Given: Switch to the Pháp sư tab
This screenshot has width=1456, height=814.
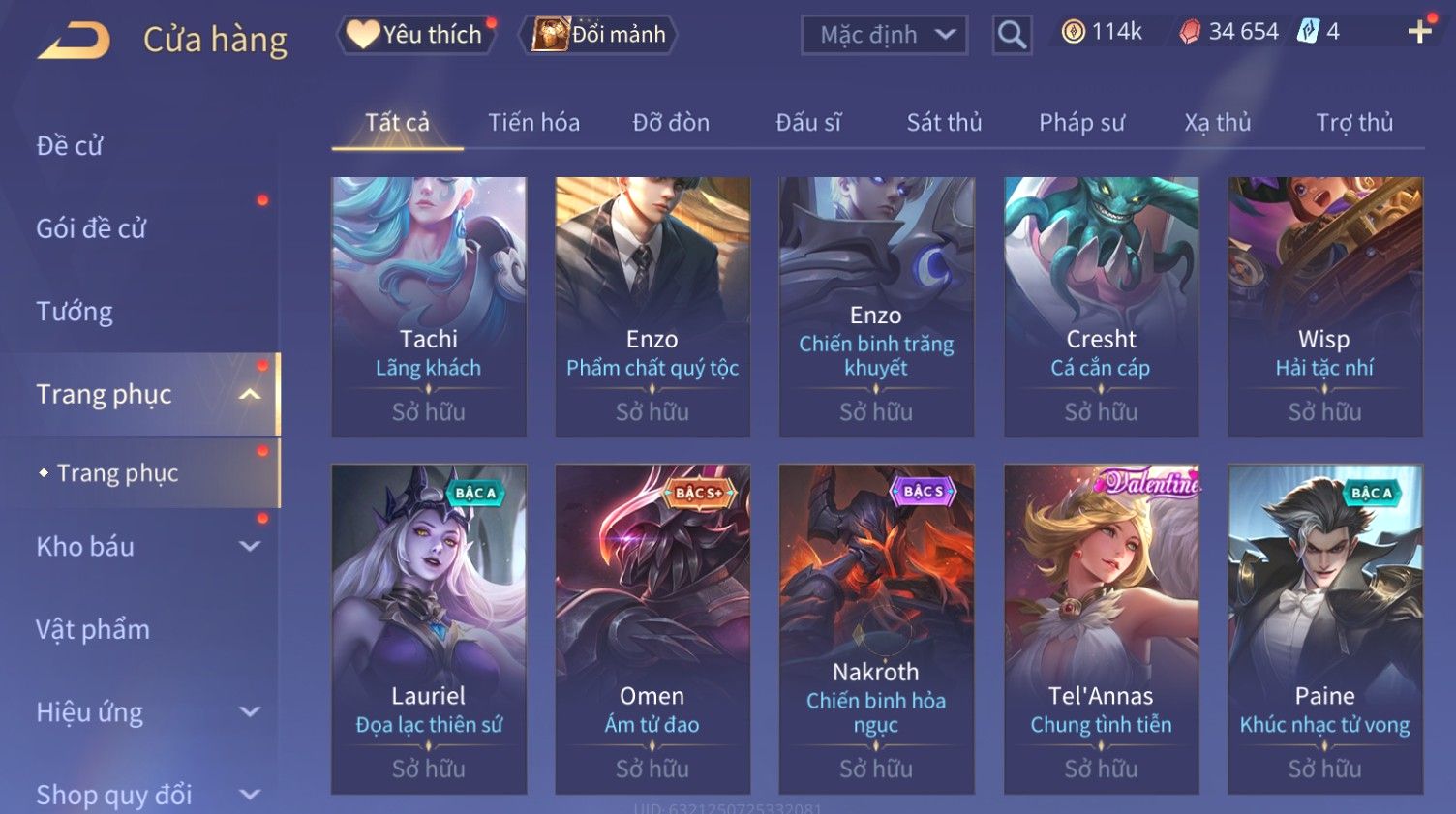Looking at the screenshot, I should [x=1081, y=123].
